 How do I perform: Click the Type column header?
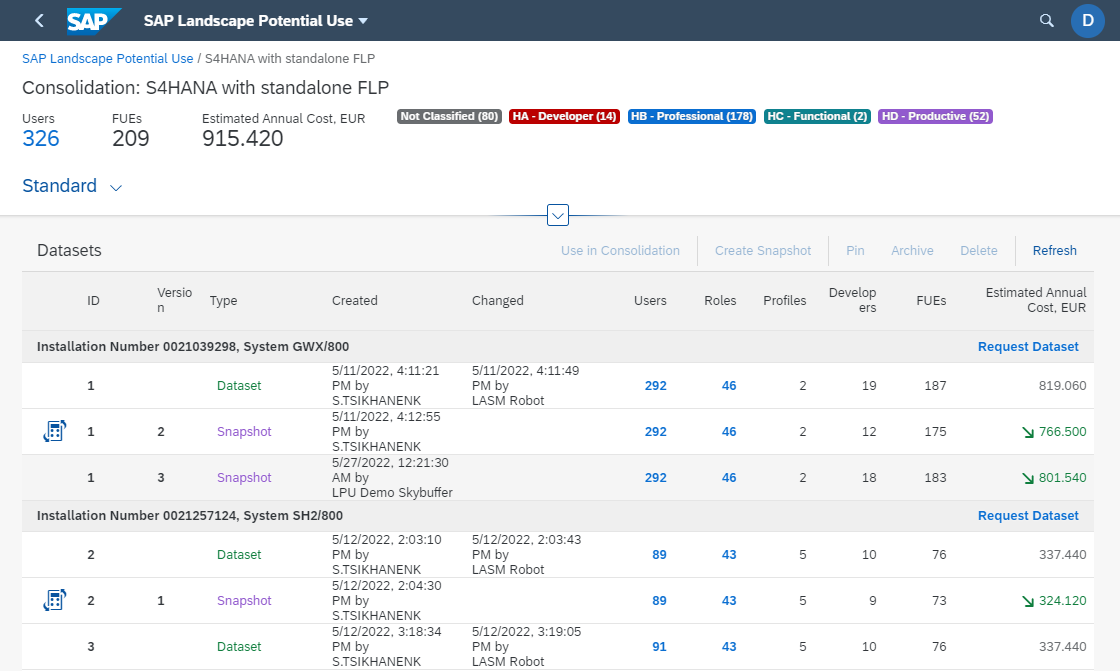pyautogui.click(x=224, y=301)
